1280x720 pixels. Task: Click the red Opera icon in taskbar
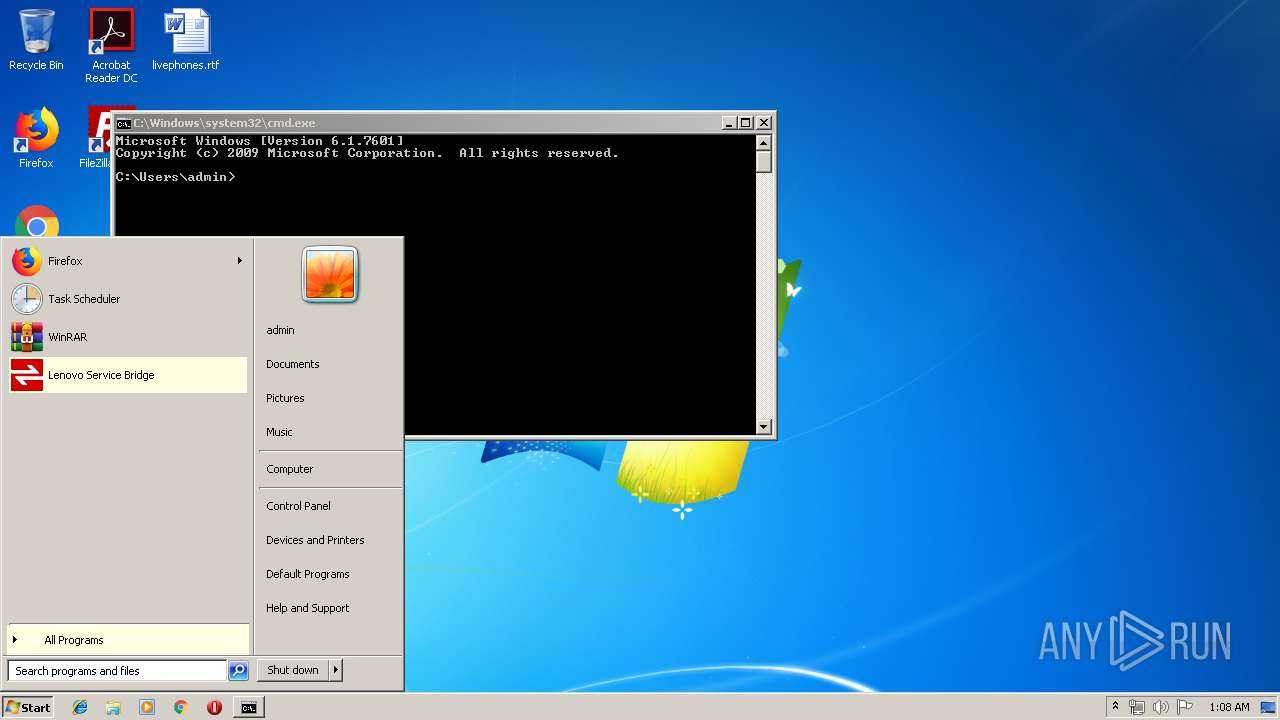[214, 707]
